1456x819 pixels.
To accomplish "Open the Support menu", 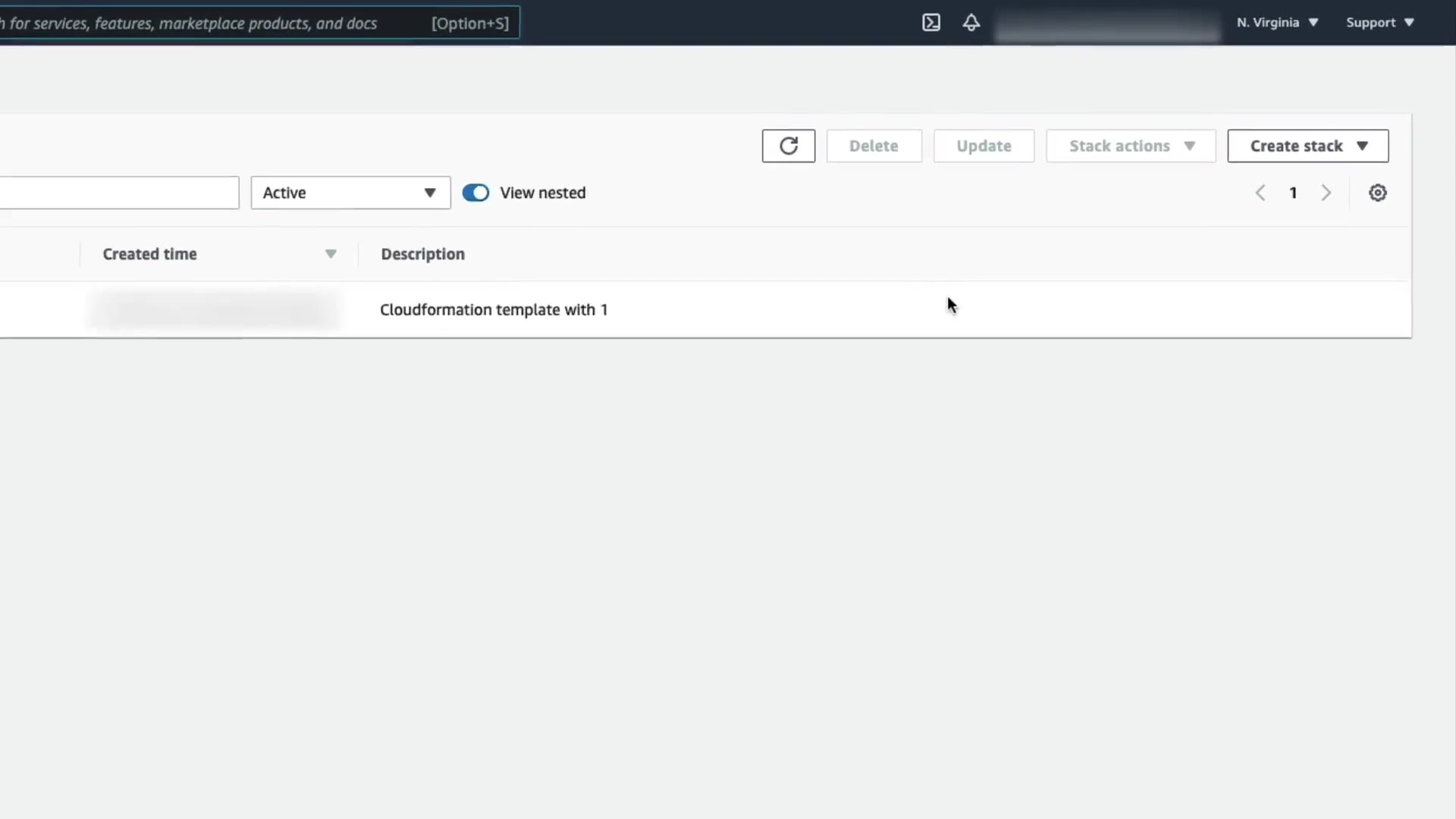I will (1379, 23).
